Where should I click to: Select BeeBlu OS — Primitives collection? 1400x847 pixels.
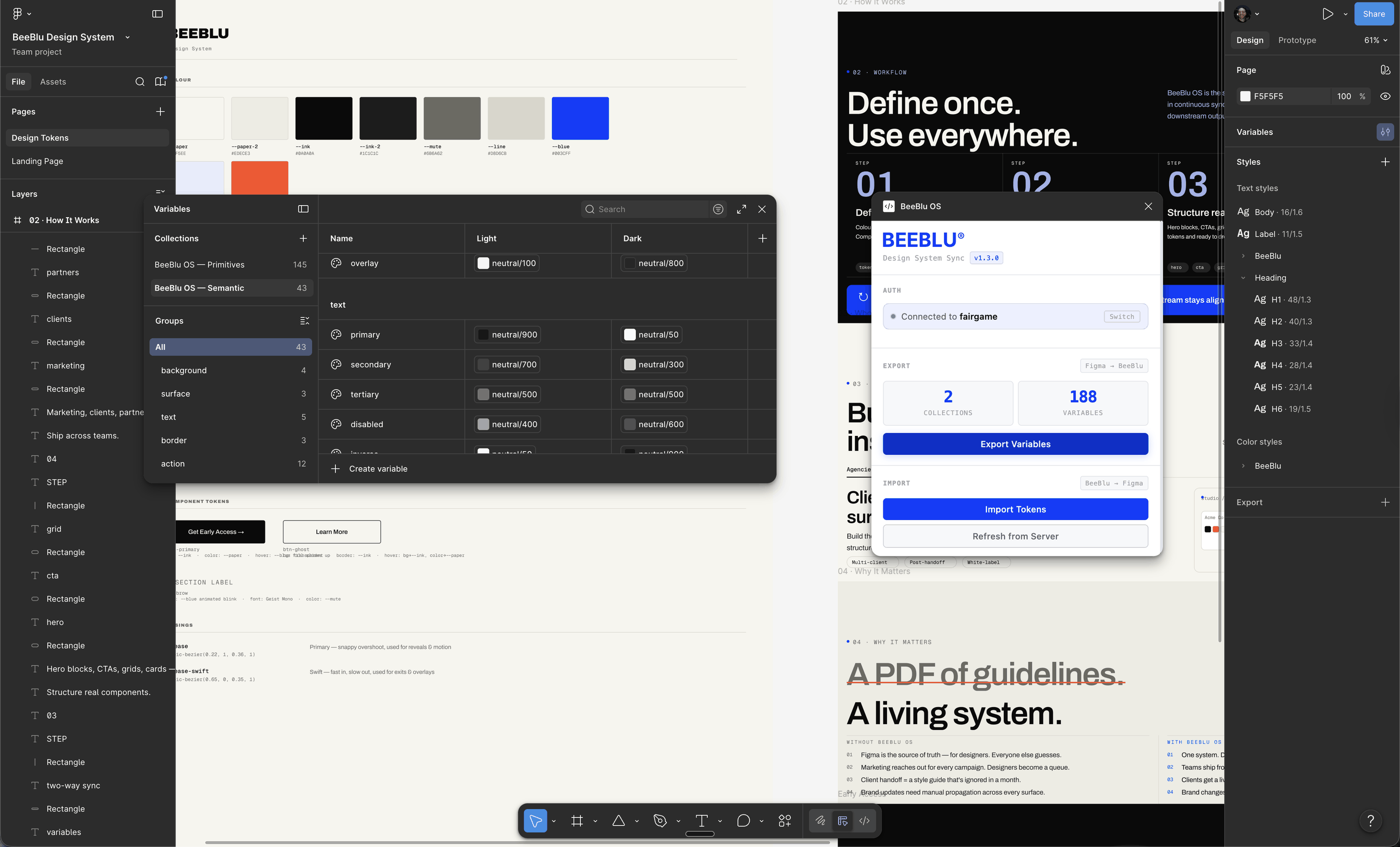231,265
